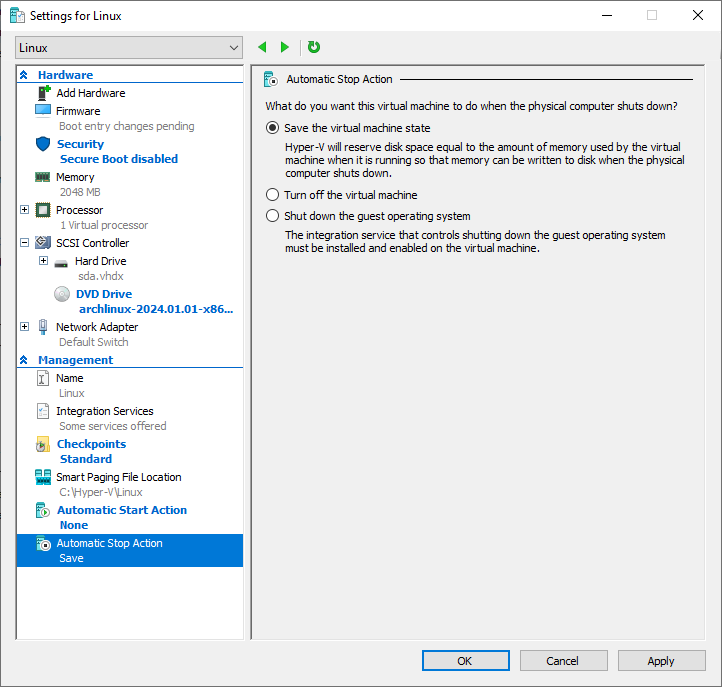This screenshot has width=722, height=687.
Task: Click the Apply button
Action: [661, 661]
